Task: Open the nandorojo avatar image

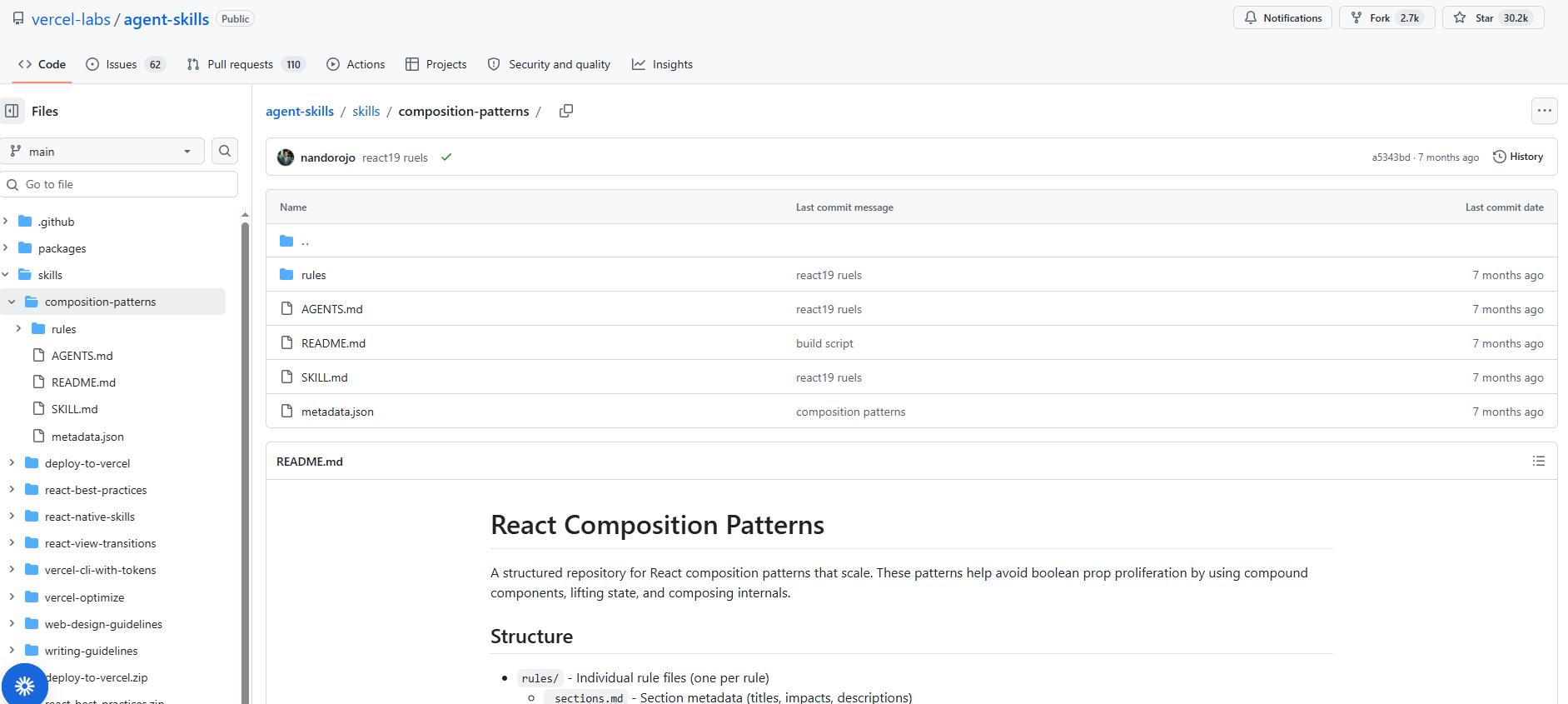Action: click(x=286, y=157)
